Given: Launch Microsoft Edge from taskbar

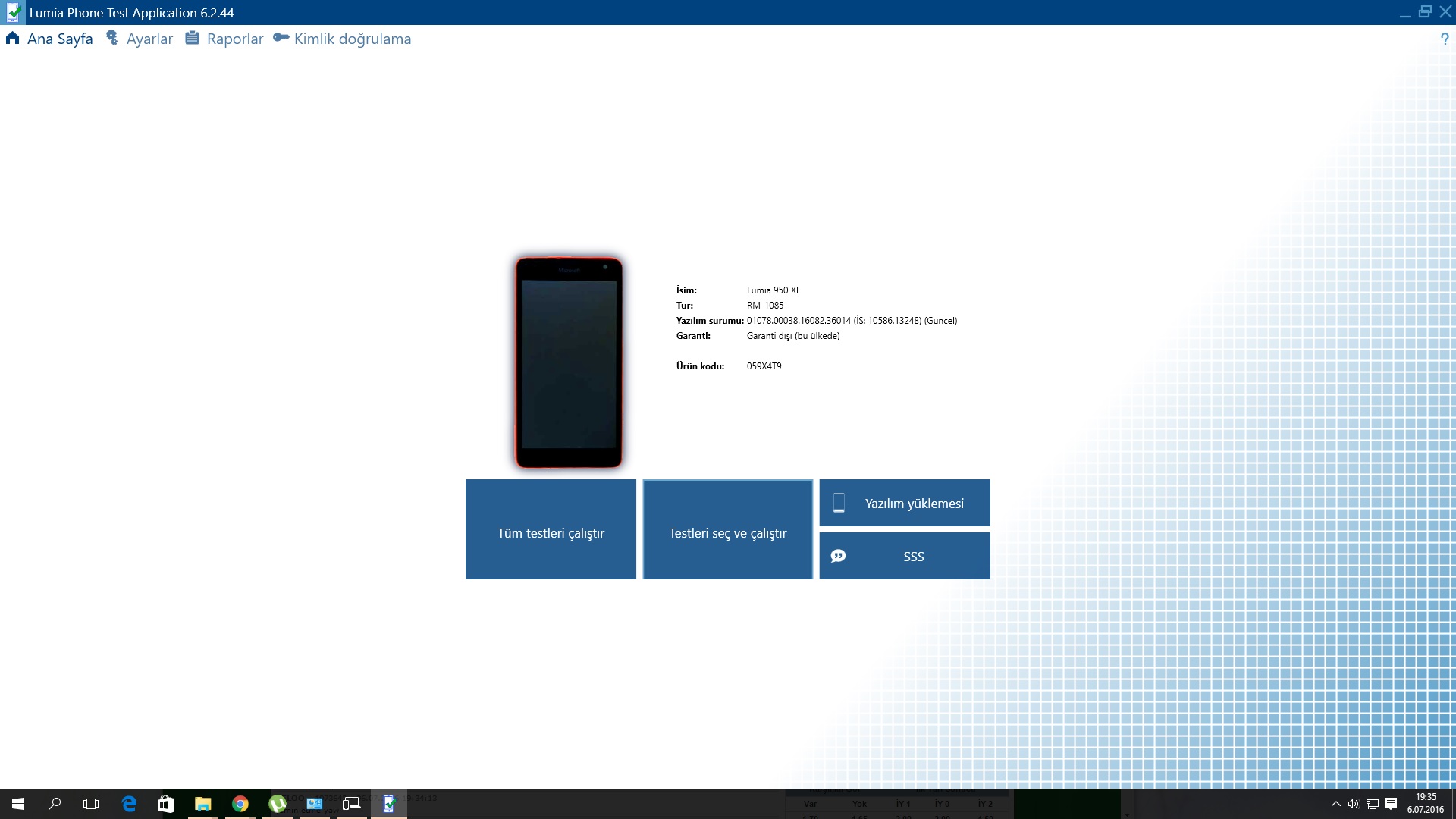Looking at the screenshot, I should (129, 804).
